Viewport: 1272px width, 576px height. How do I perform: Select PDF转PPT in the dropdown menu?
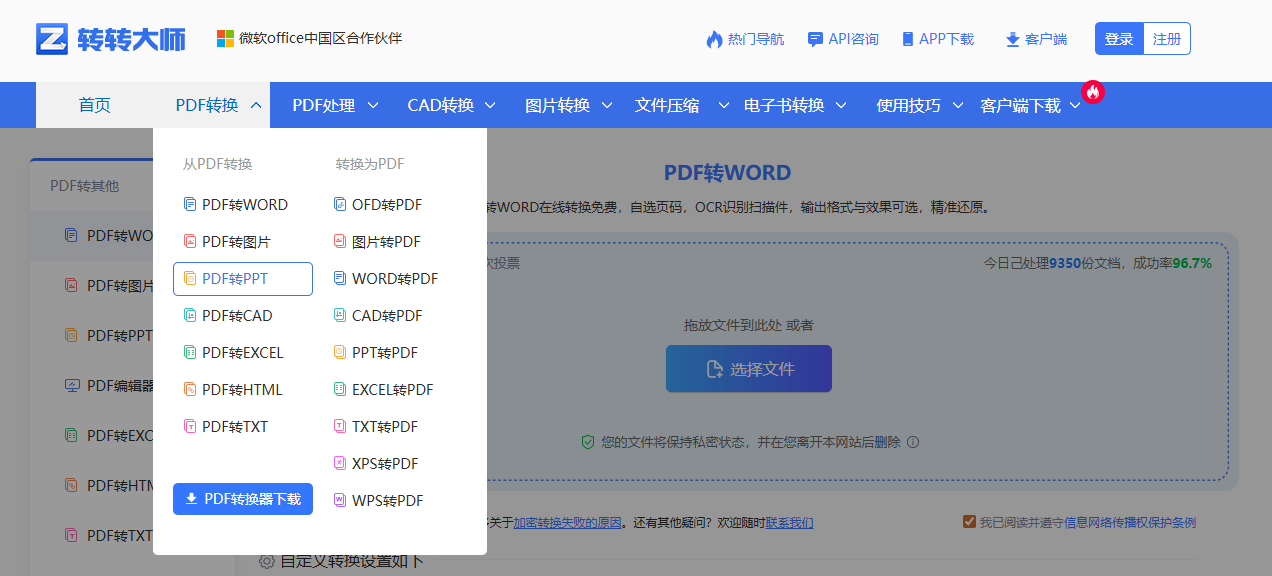click(243, 279)
